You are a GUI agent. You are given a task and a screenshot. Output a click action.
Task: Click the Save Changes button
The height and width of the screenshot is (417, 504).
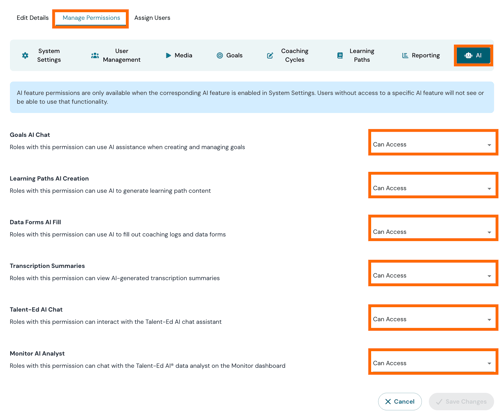point(461,402)
